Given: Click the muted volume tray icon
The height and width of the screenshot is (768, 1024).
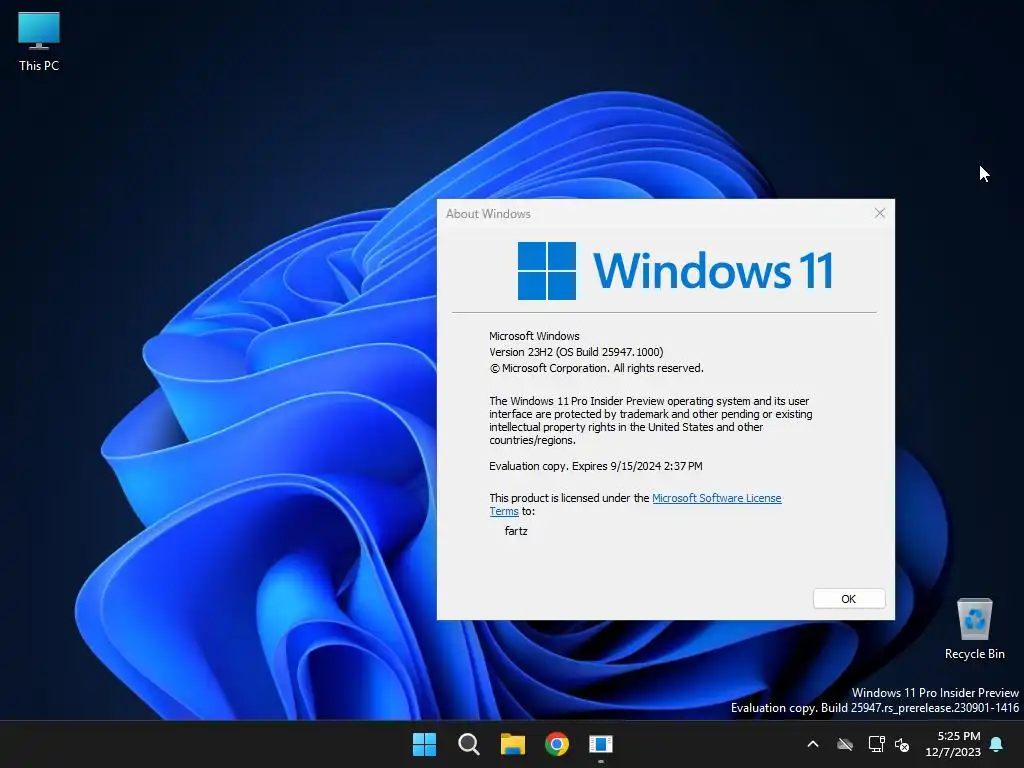Looking at the screenshot, I should click(902, 744).
